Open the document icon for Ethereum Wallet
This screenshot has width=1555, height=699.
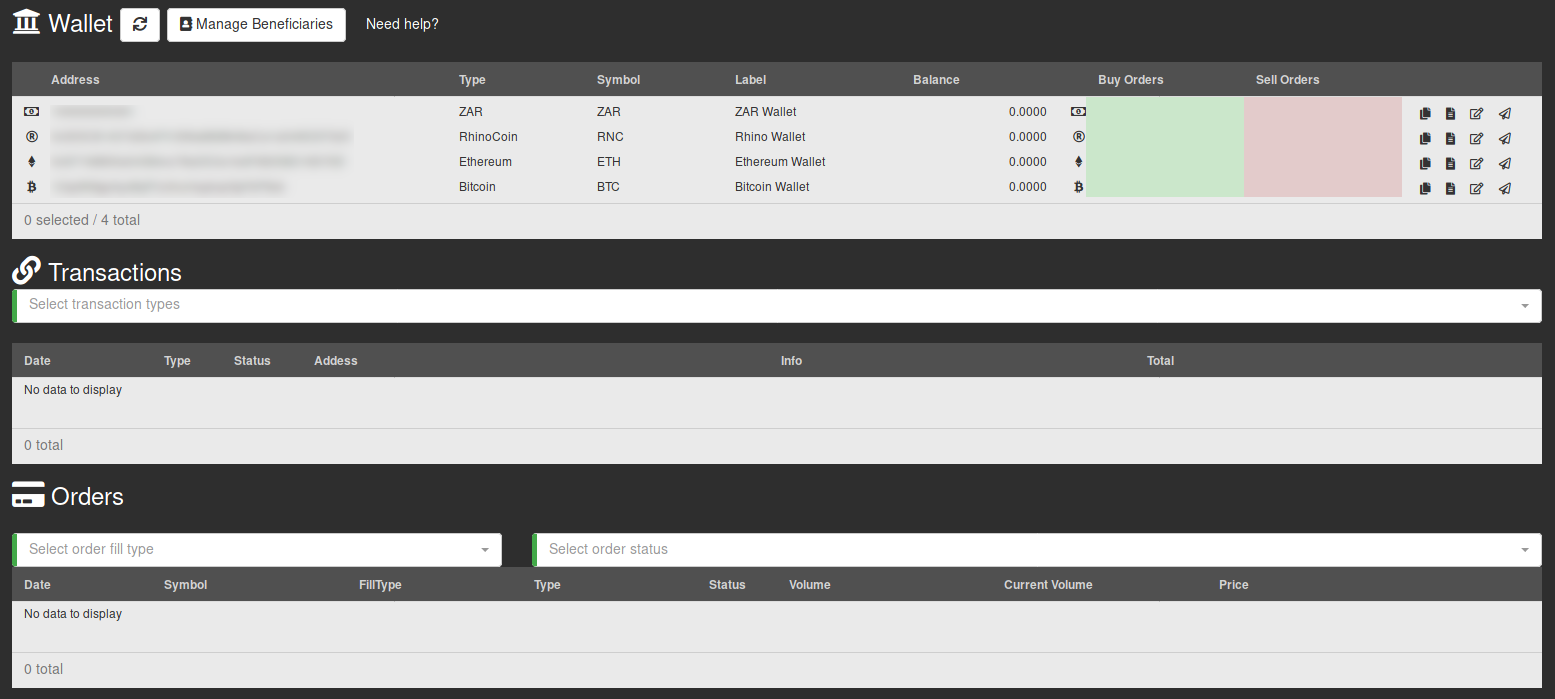(1450, 163)
